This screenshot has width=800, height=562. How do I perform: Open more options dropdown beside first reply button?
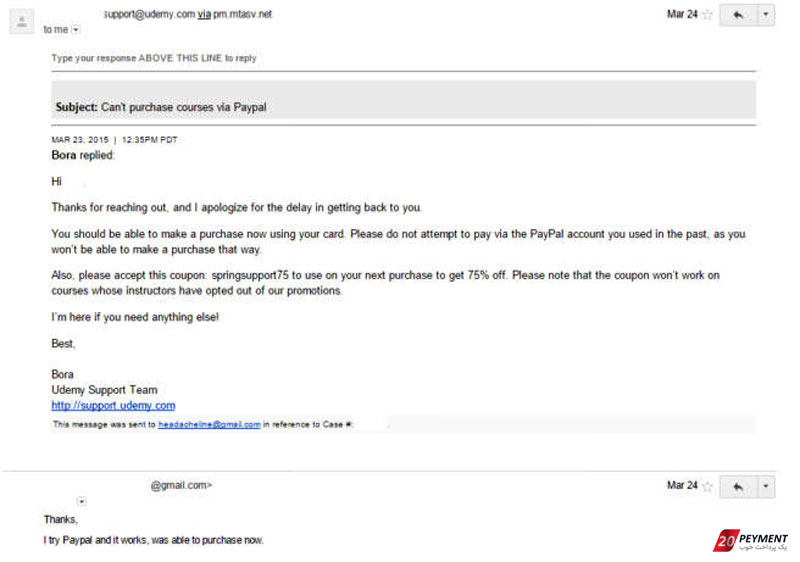(x=765, y=15)
